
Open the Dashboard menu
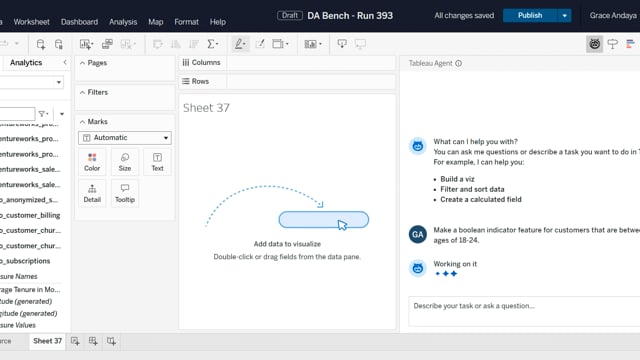[79, 22]
